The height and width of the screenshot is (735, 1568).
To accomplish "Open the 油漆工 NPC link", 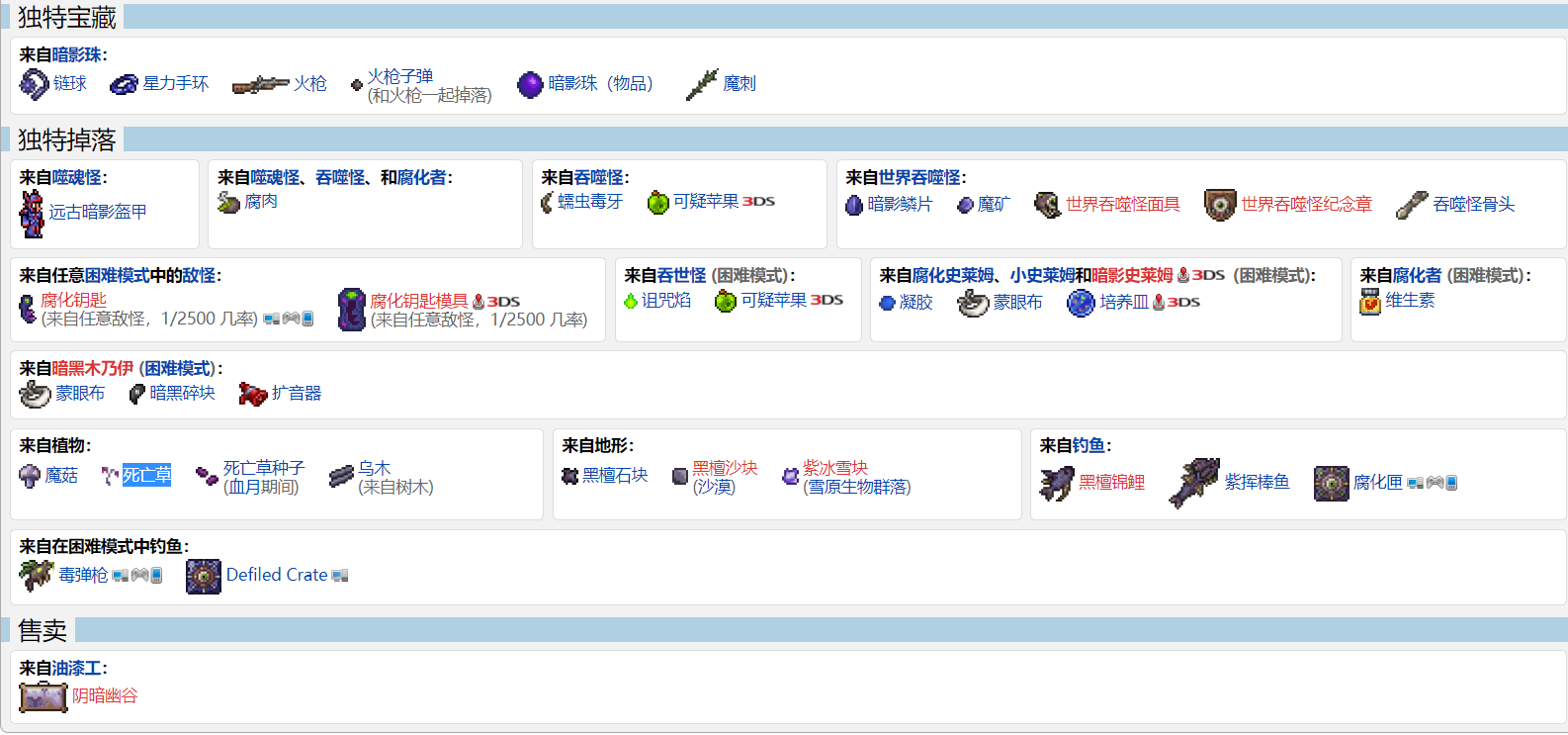I will point(76,669).
